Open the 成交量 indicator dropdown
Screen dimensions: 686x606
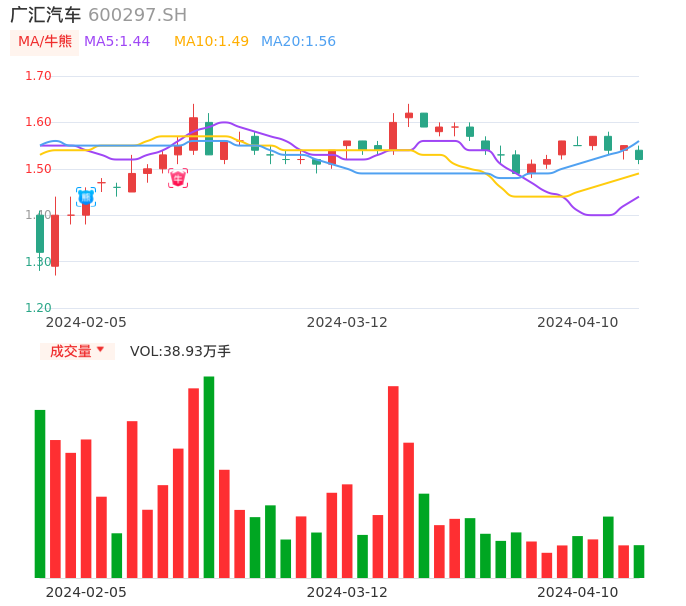tap(77, 351)
